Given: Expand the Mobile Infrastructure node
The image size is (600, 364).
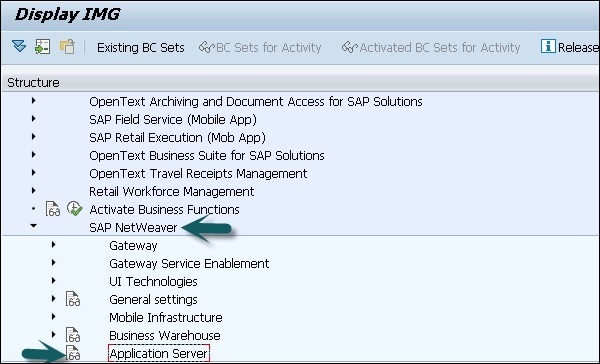Looking at the screenshot, I should pyautogui.click(x=54, y=317).
